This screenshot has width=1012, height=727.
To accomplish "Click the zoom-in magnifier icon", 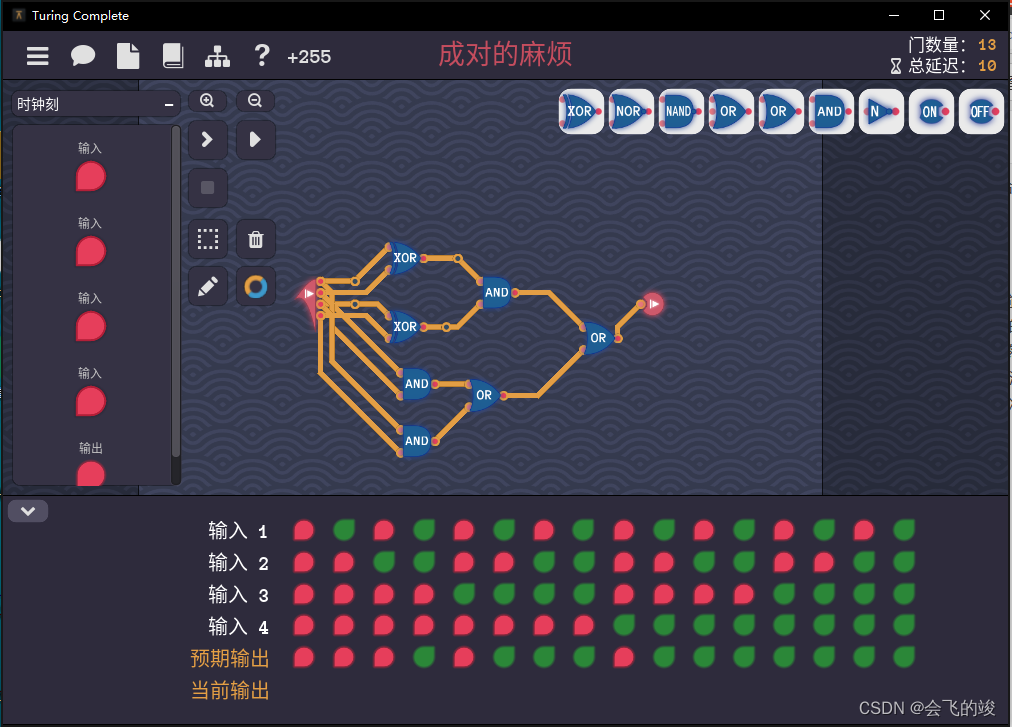I will [x=207, y=100].
